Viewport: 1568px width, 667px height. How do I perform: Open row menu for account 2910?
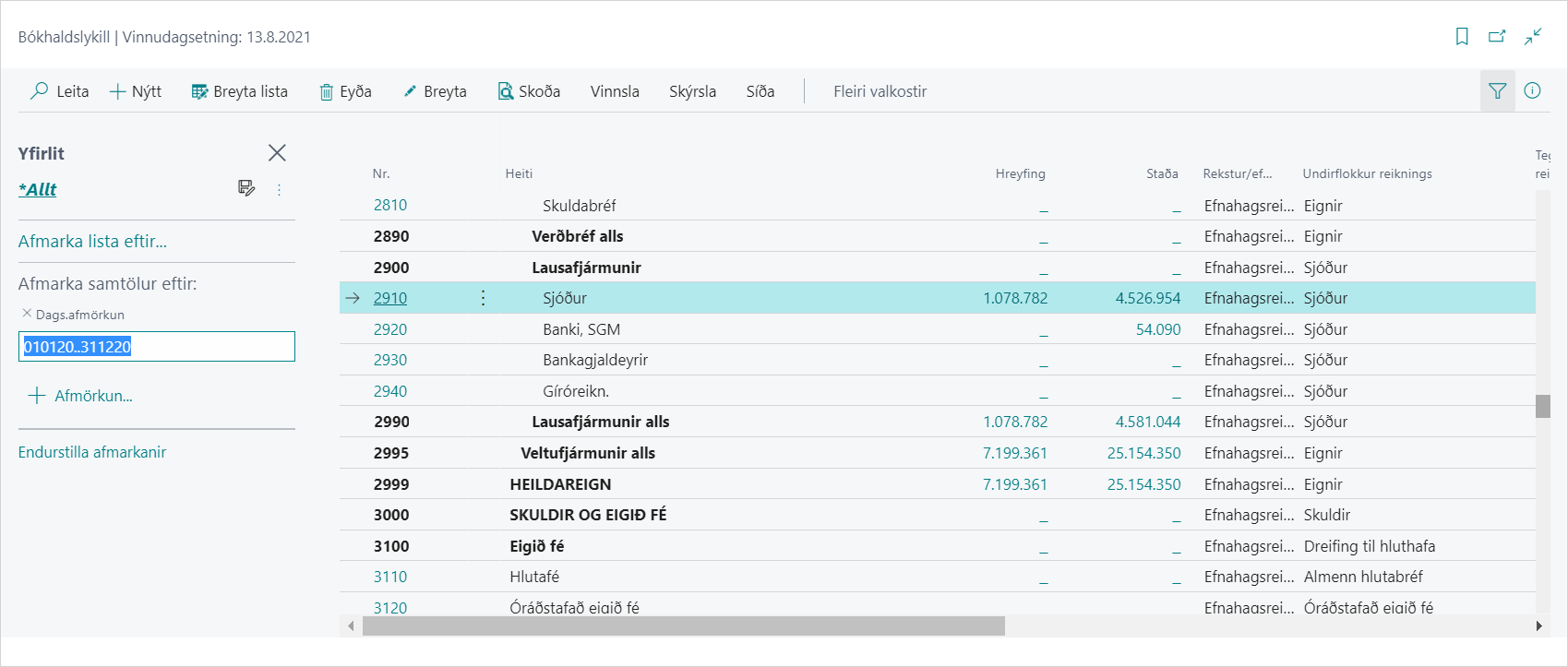483,298
